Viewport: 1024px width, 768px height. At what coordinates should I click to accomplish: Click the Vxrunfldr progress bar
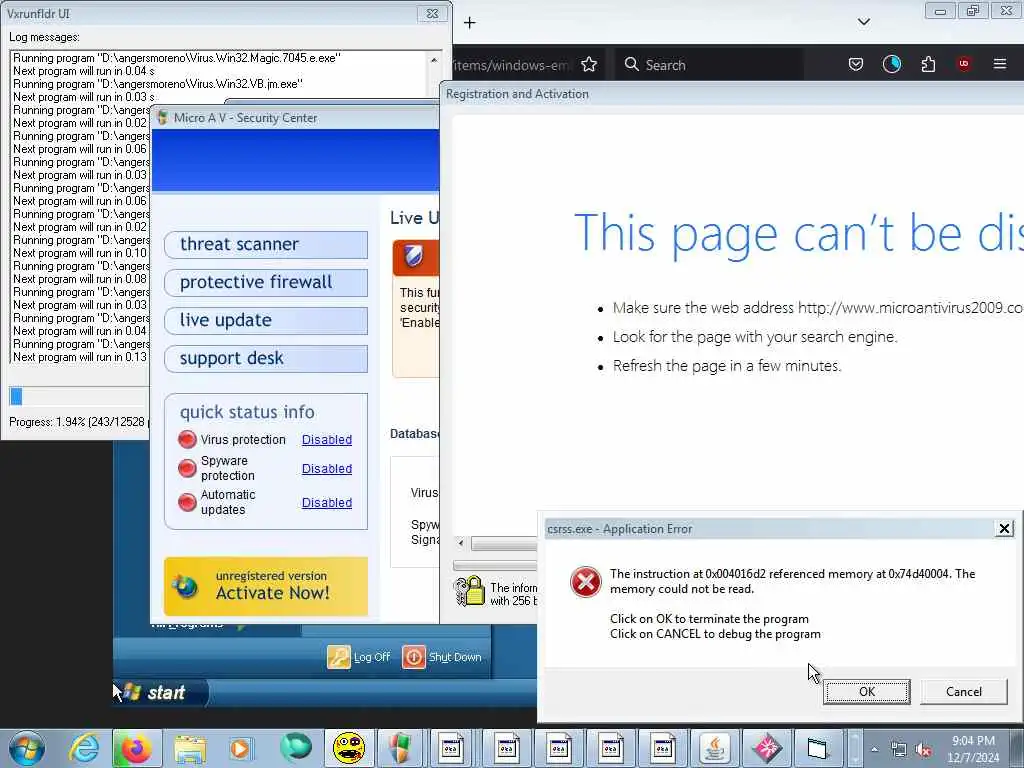point(78,396)
